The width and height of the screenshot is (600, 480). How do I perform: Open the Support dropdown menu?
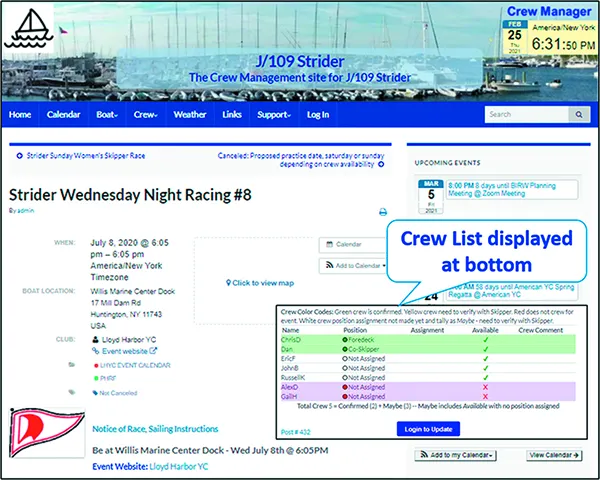(273, 115)
